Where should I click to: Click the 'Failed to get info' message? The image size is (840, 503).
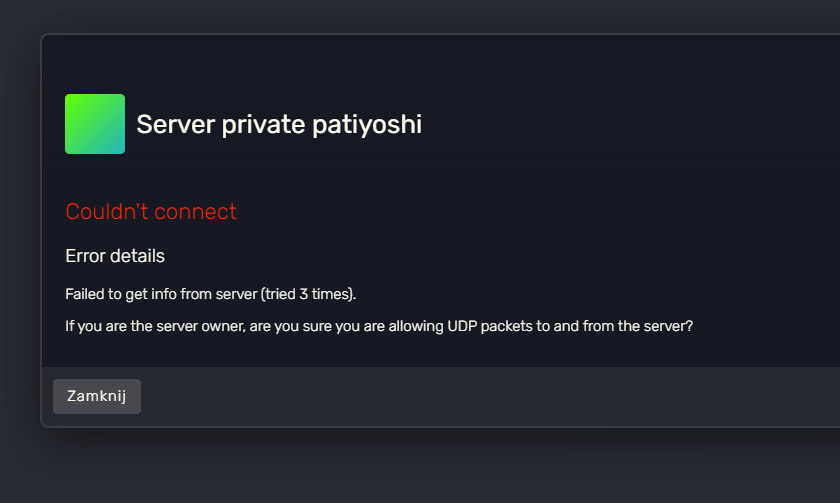point(210,295)
